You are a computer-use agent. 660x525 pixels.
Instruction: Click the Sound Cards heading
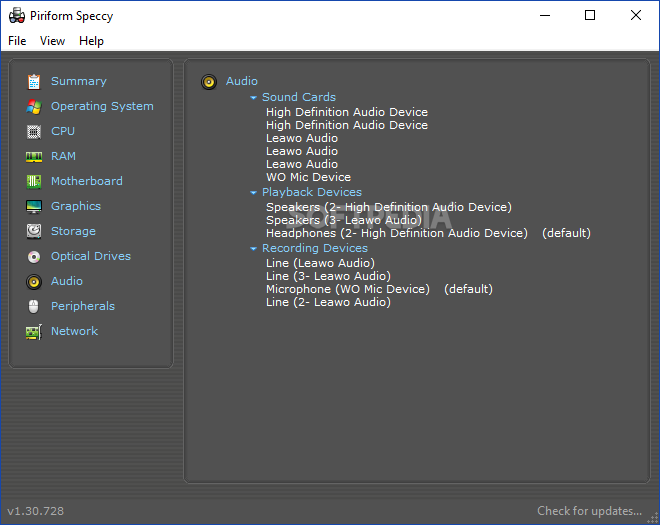tap(299, 97)
